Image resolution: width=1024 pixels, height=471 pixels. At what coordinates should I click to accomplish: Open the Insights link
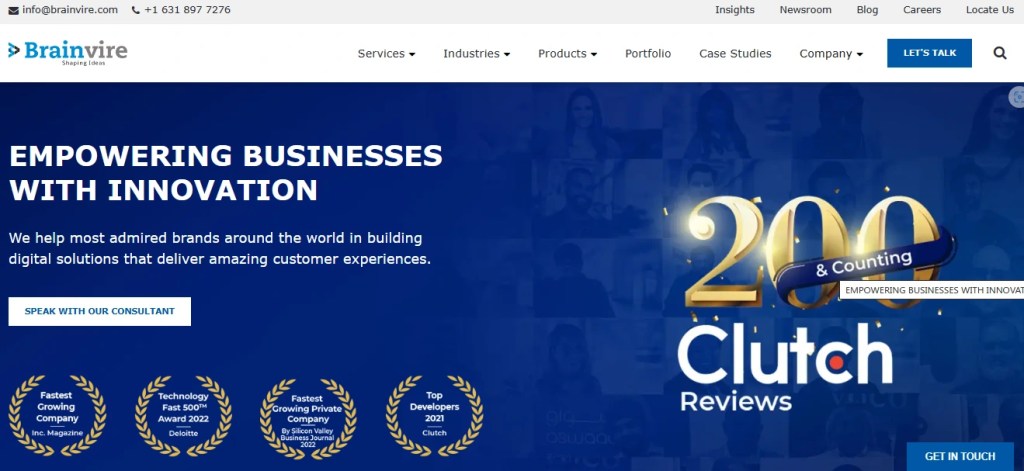click(735, 10)
